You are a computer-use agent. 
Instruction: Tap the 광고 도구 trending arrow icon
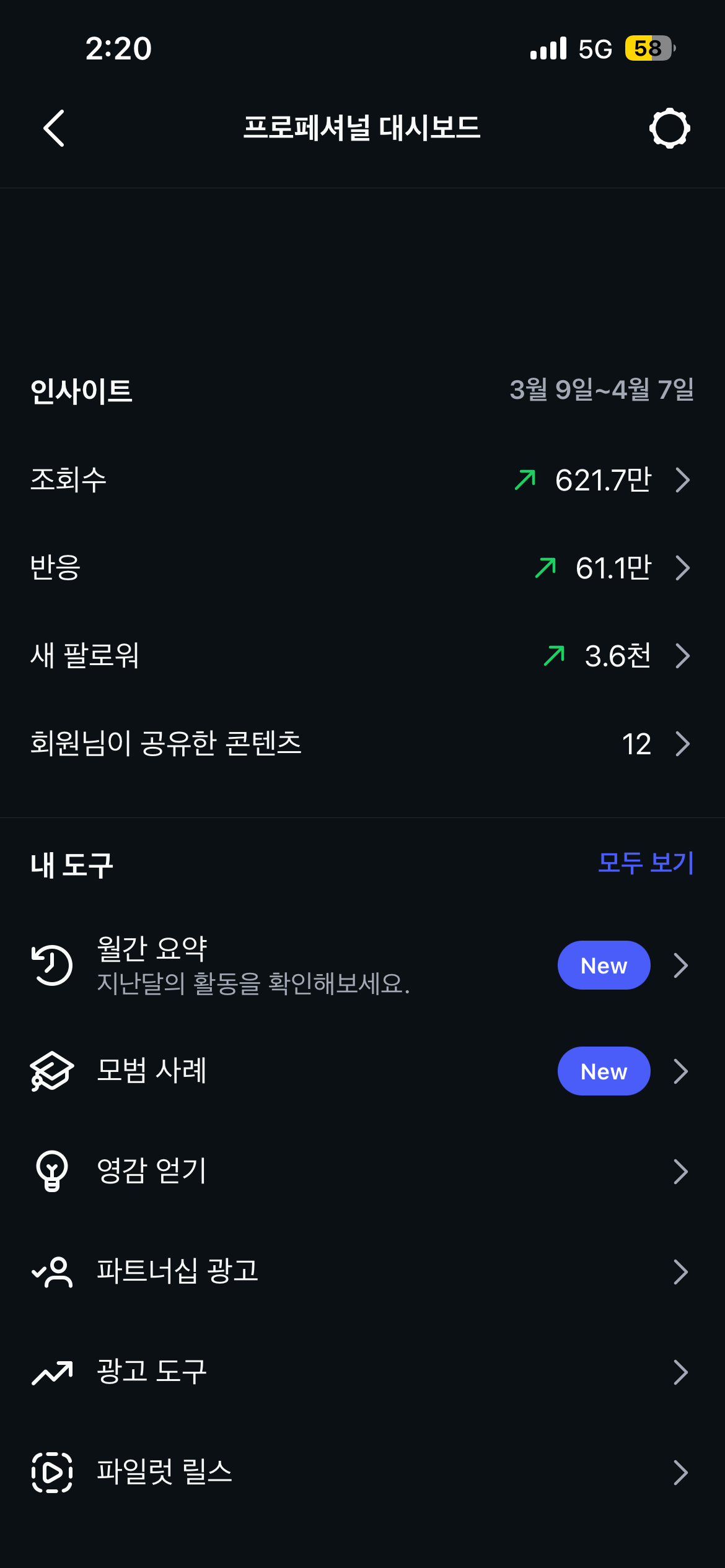point(52,1372)
